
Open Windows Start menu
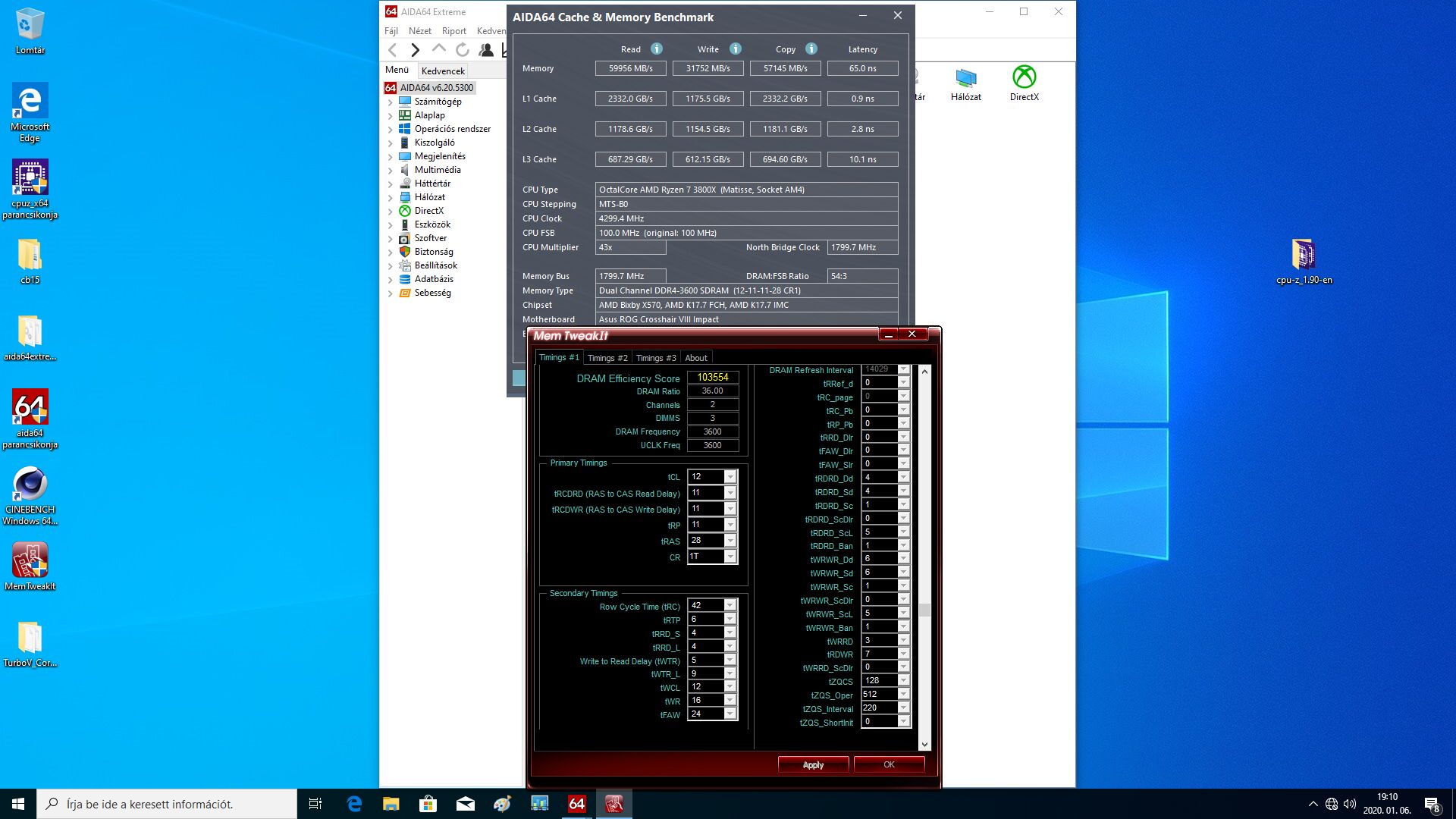point(18,804)
